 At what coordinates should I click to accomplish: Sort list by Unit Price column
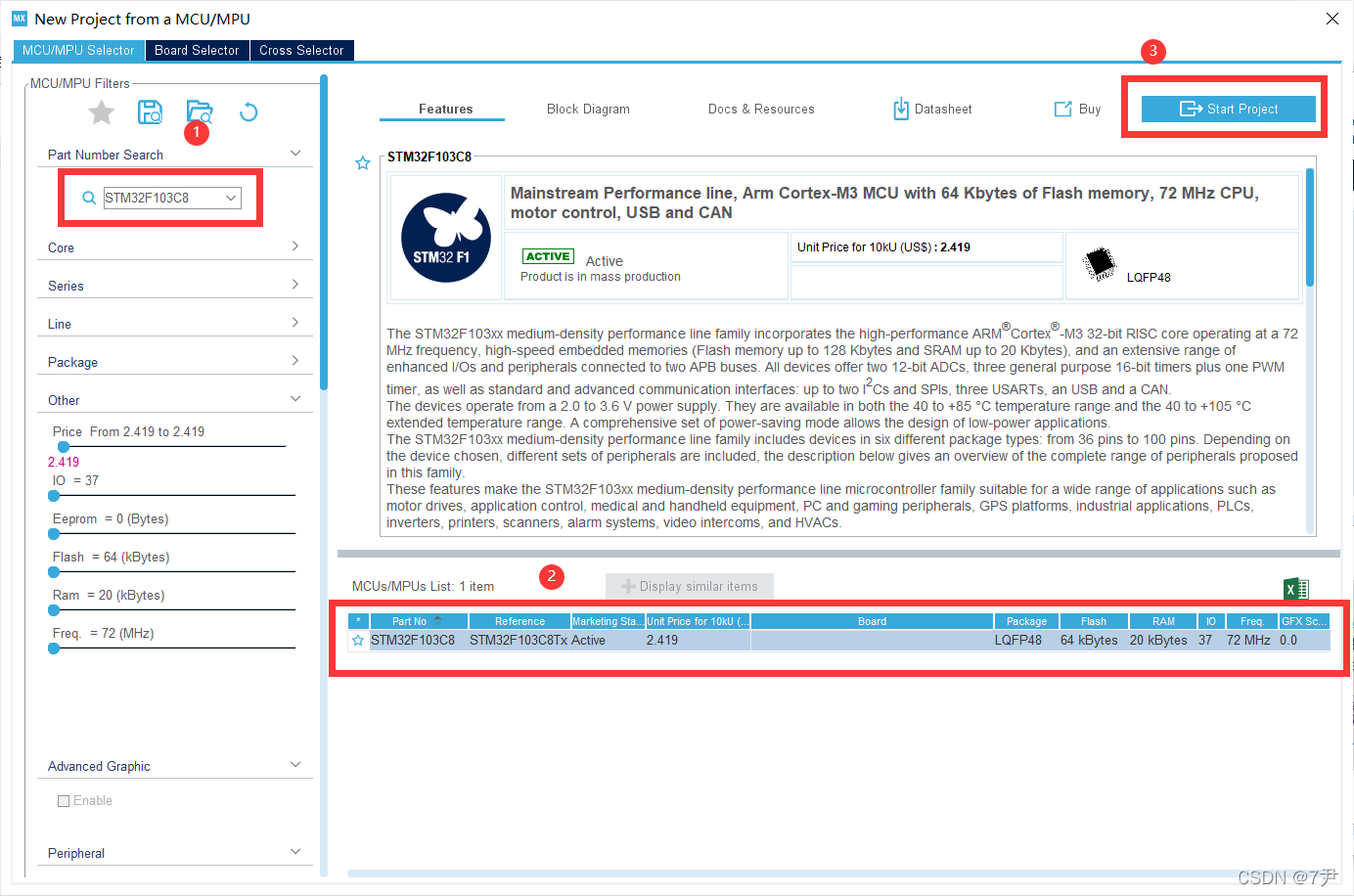[698, 621]
